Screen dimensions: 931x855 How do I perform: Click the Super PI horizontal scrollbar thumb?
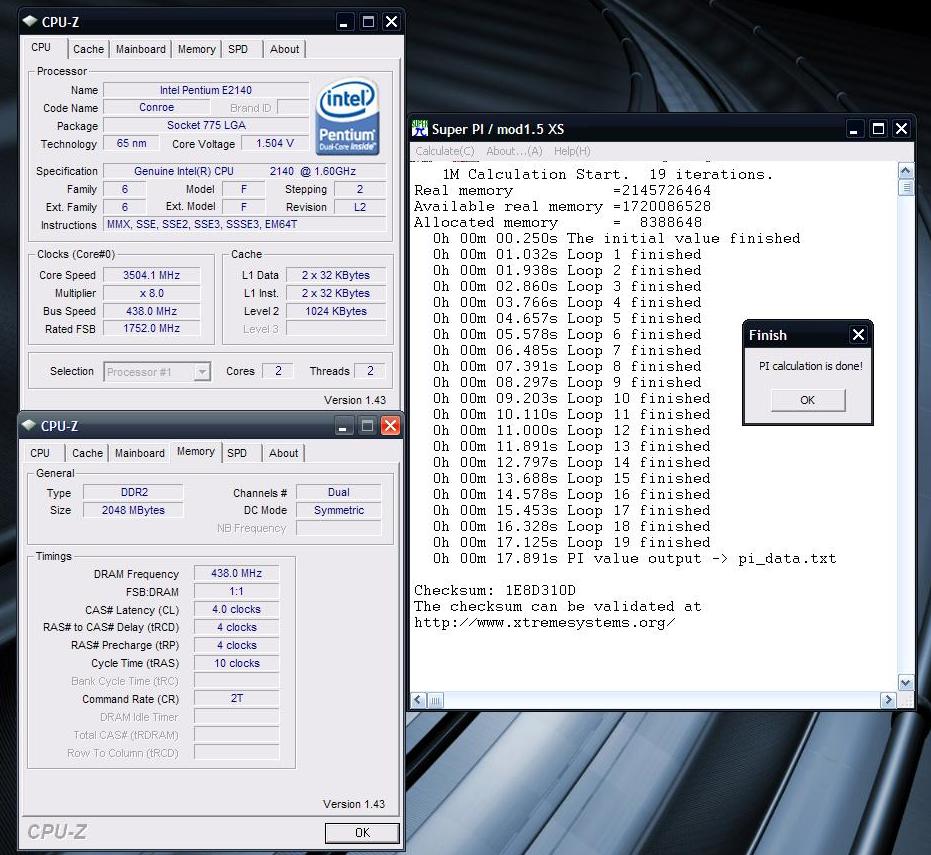(435, 700)
